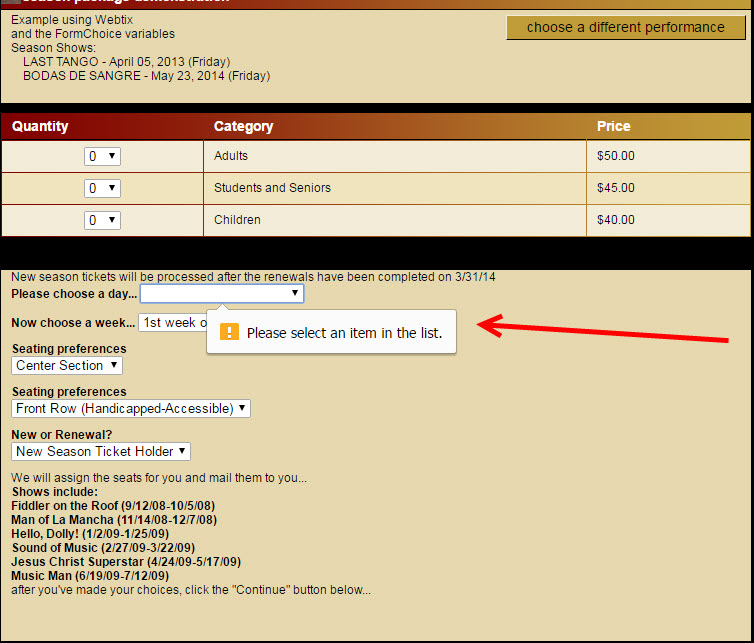Click the 'choose a different performance' button

[626, 27]
